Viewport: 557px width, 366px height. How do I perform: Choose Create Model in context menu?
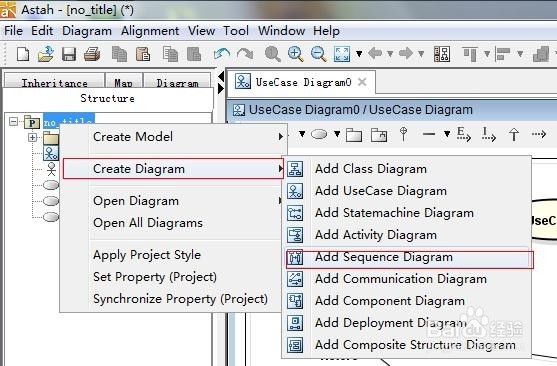click(x=173, y=137)
